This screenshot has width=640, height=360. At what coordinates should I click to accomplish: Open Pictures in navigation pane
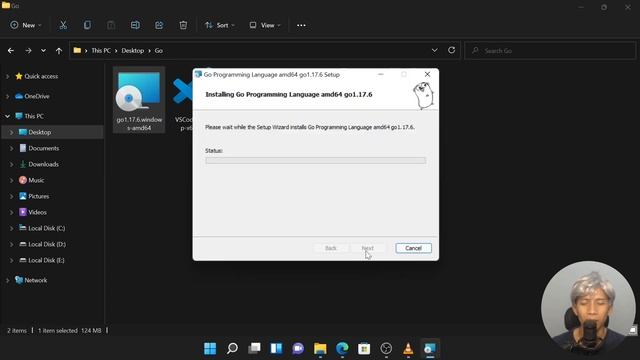click(x=38, y=196)
